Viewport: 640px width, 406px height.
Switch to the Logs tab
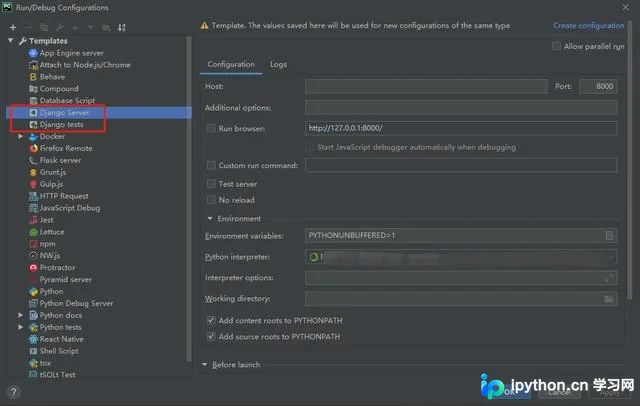(x=278, y=64)
